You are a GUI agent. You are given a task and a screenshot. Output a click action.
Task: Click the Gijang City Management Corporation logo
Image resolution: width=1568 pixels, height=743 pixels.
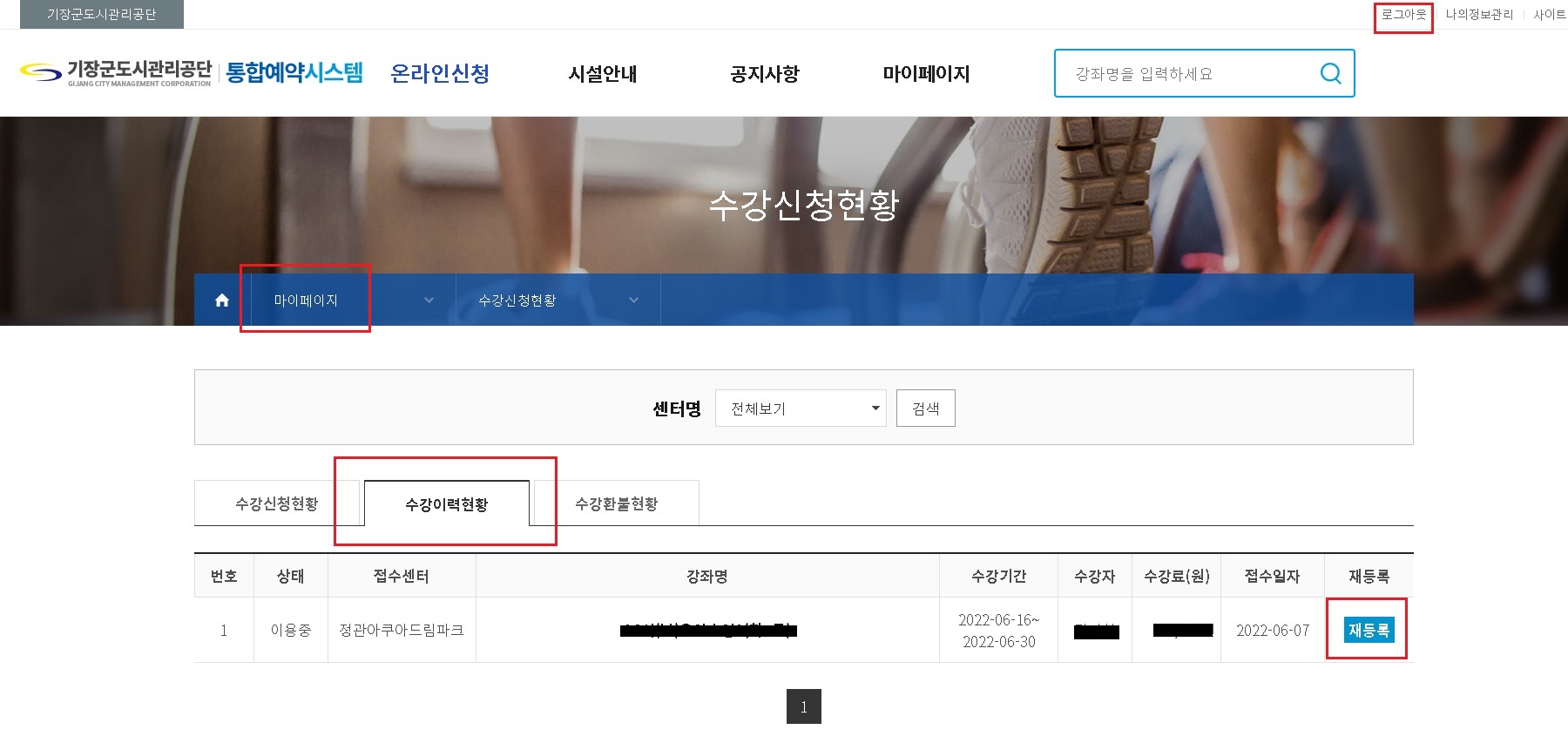(116, 73)
